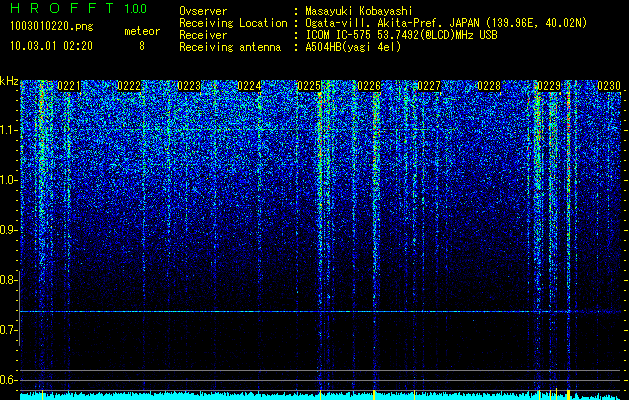Click the 0229 time marker
The image size is (629, 400).
point(549,86)
